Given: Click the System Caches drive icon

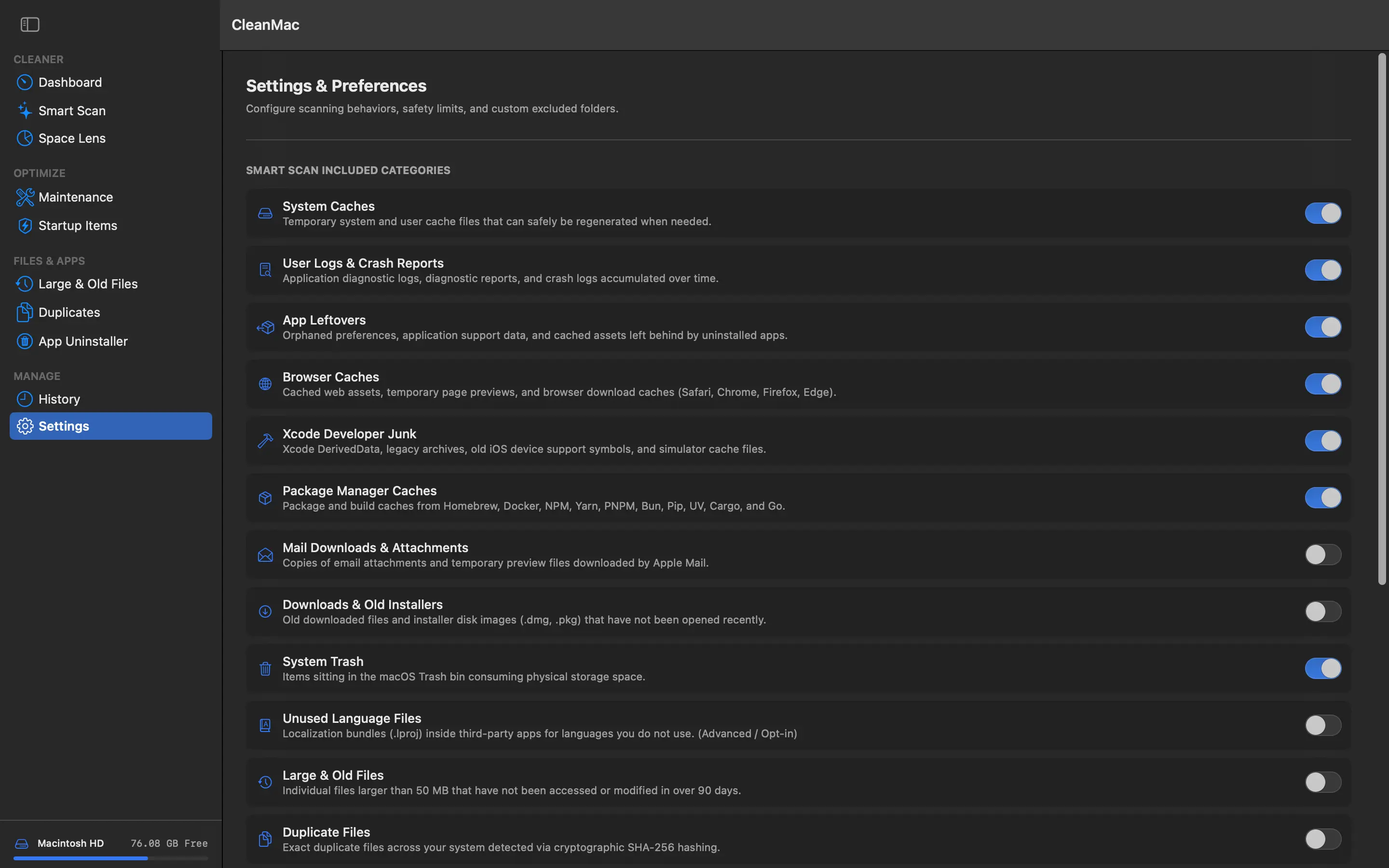Looking at the screenshot, I should pyautogui.click(x=265, y=214).
